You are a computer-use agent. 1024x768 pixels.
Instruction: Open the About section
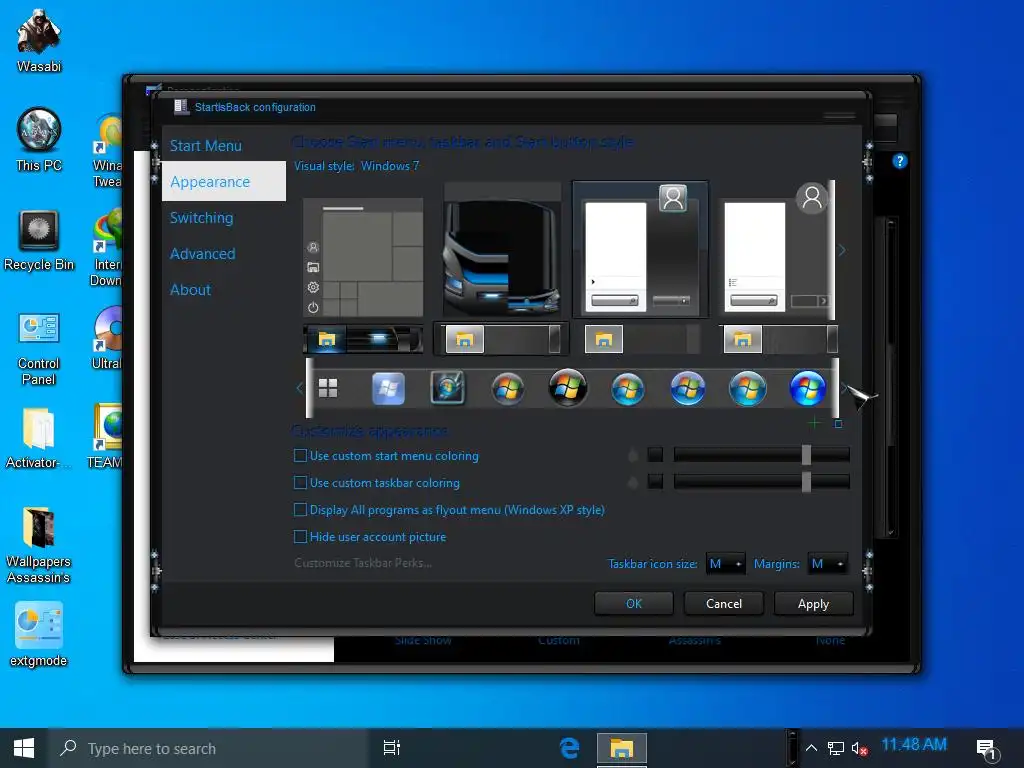coord(190,289)
